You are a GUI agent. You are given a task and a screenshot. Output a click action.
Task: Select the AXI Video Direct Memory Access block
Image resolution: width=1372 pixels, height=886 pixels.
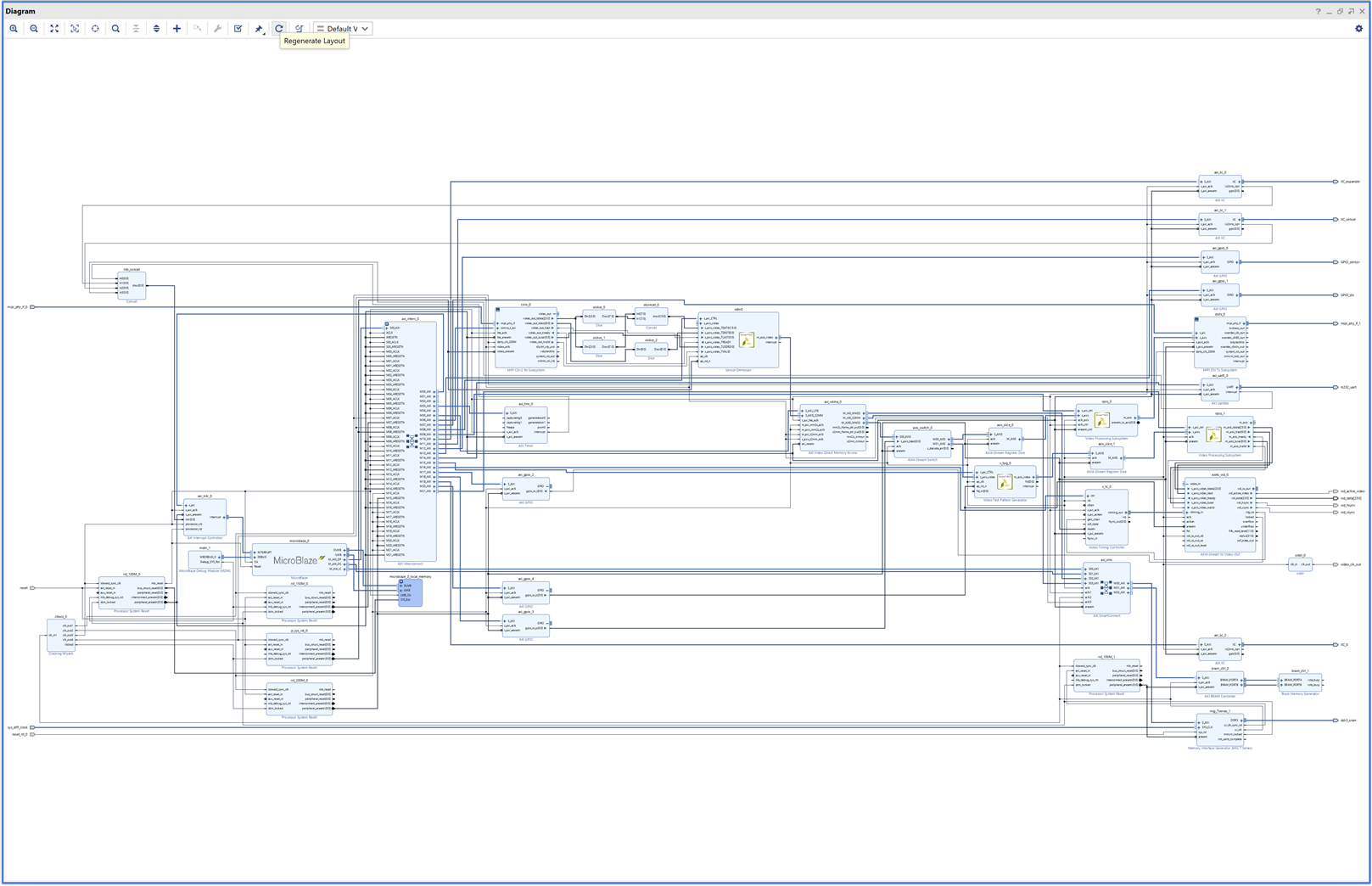[832, 428]
